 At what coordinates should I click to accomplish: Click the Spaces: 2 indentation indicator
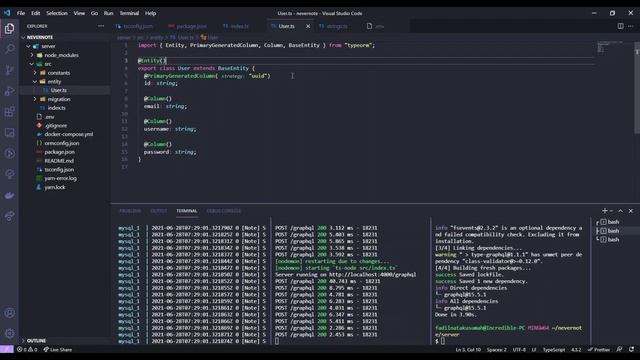click(x=497, y=349)
